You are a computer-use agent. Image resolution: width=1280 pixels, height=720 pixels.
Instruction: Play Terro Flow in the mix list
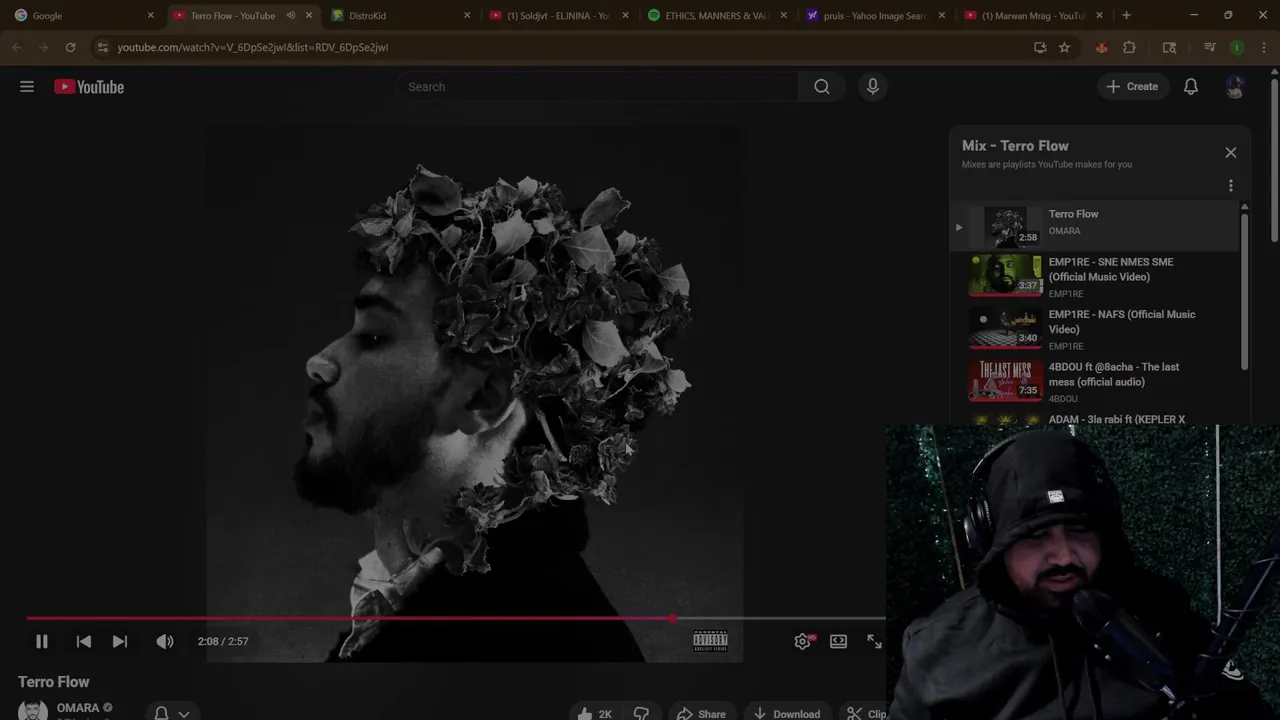point(1094,226)
